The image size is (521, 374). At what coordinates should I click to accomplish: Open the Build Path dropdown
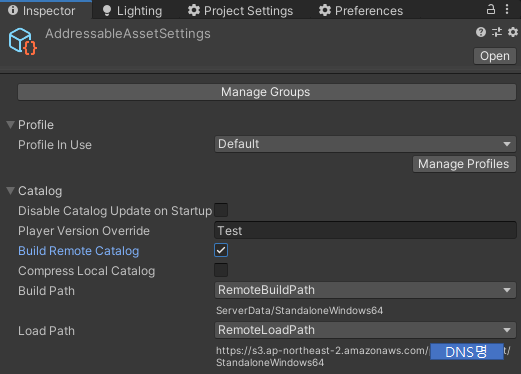[x=365, y=290]
